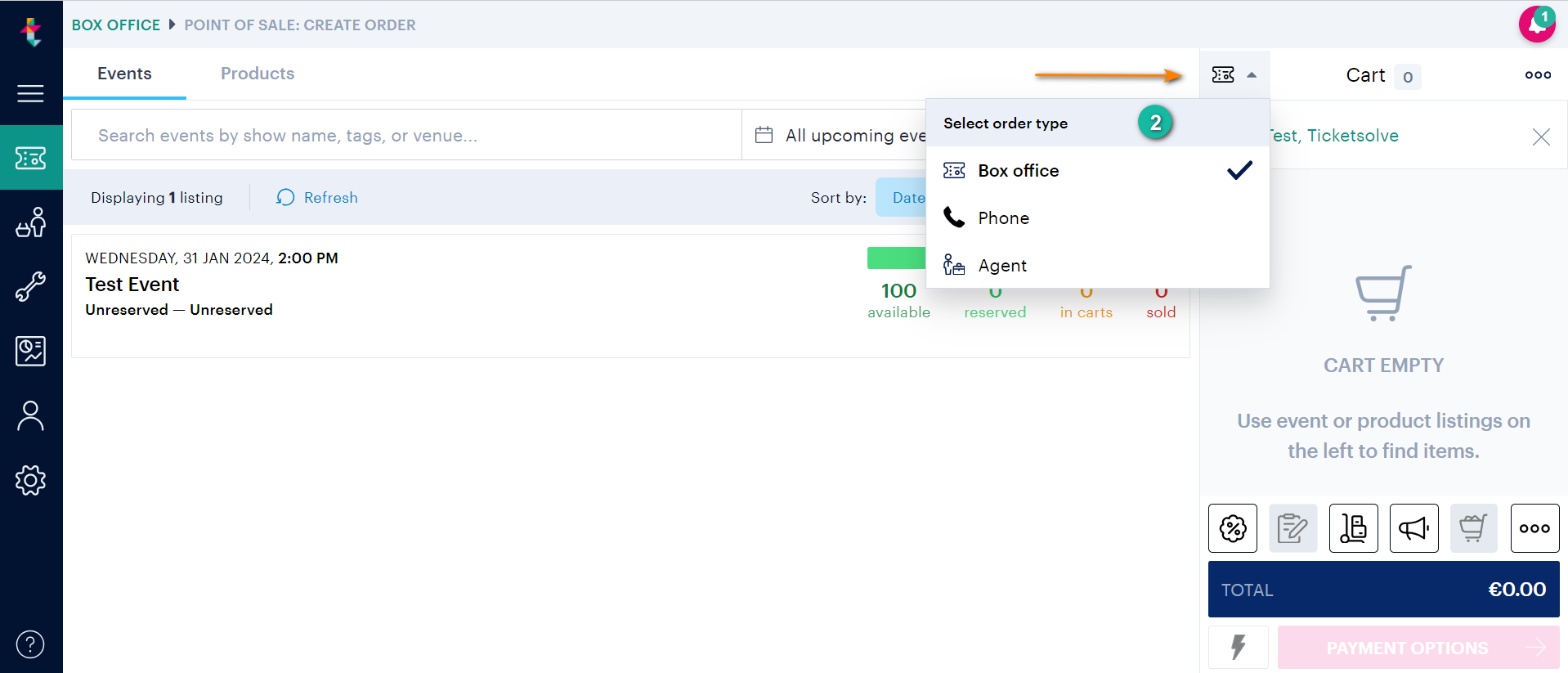Open the hamburger navigation menu
The height and width of the screenshot is (673, 1568).
[30, 93]
